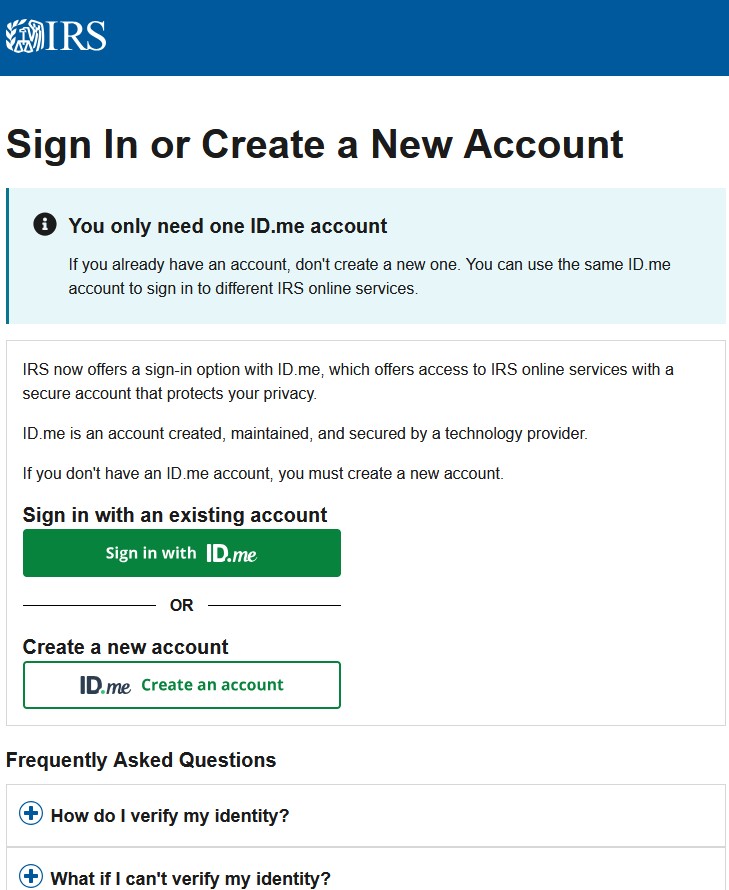This screenshot has height=890, width=729.
Task: Click the IRS eagle emblem
Action: click(x=22, y=36)
